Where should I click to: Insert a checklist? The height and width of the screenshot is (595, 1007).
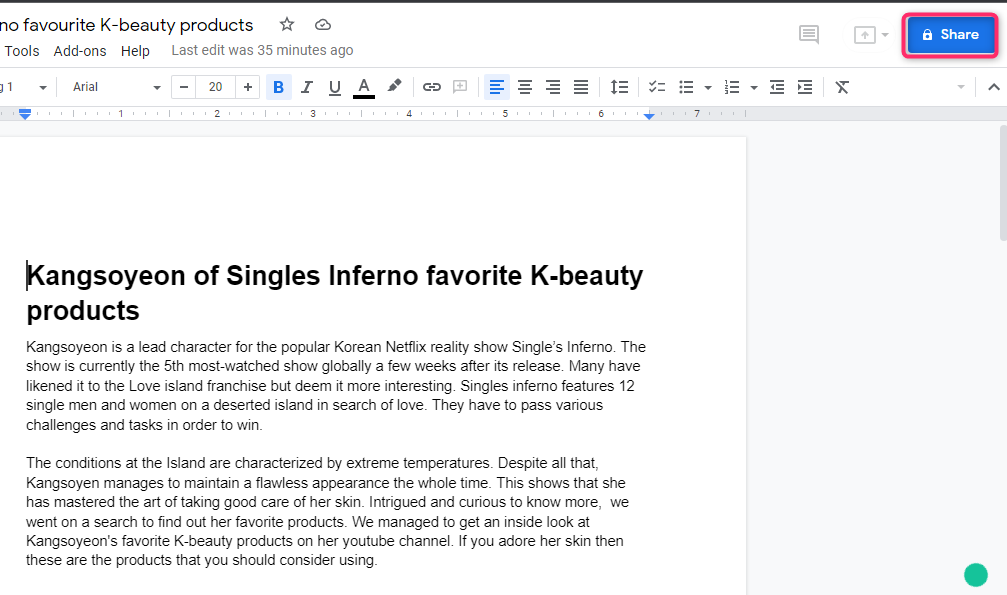(x=656, y=87)
